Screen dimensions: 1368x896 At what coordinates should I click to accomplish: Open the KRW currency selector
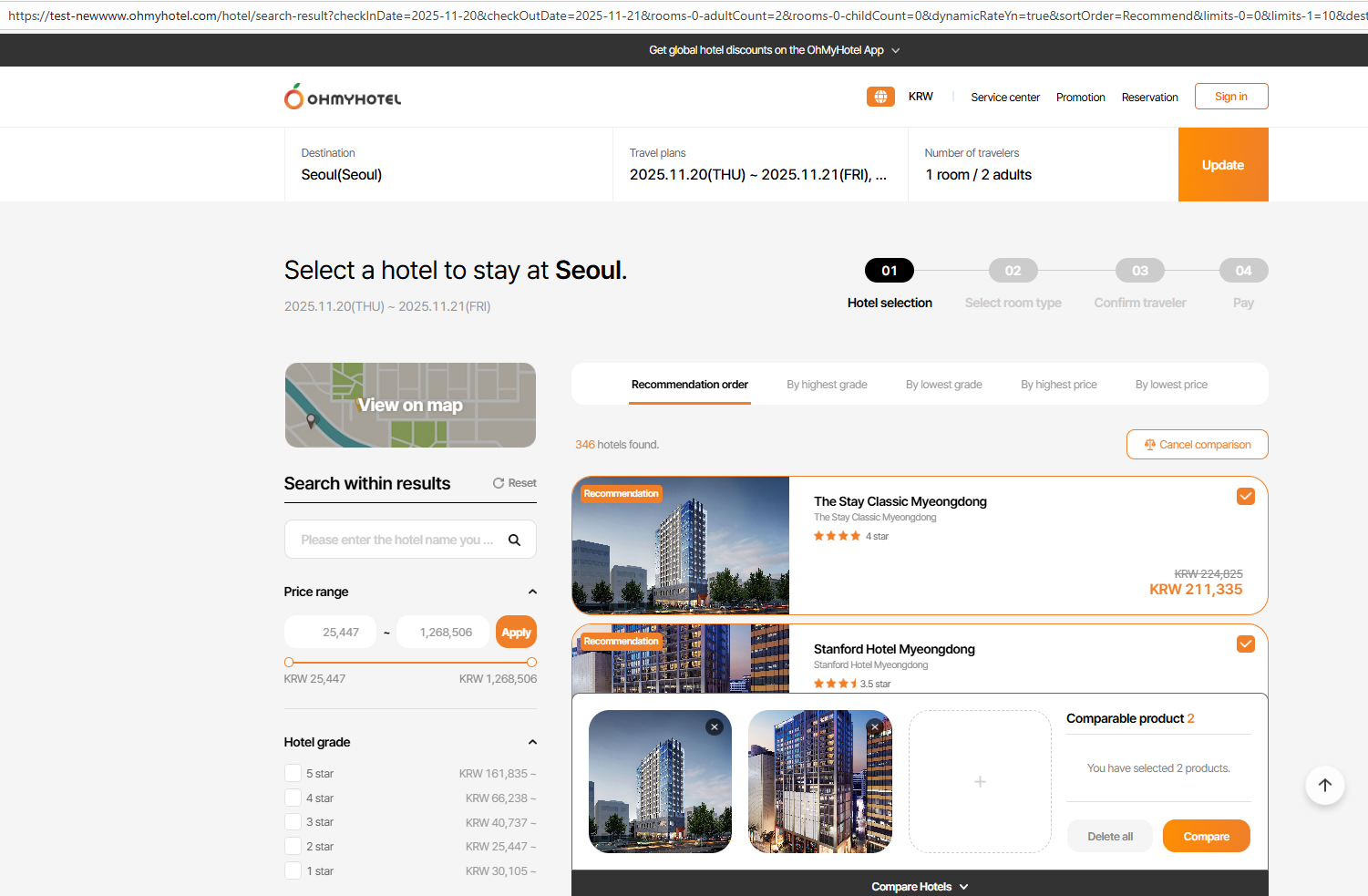921,97
